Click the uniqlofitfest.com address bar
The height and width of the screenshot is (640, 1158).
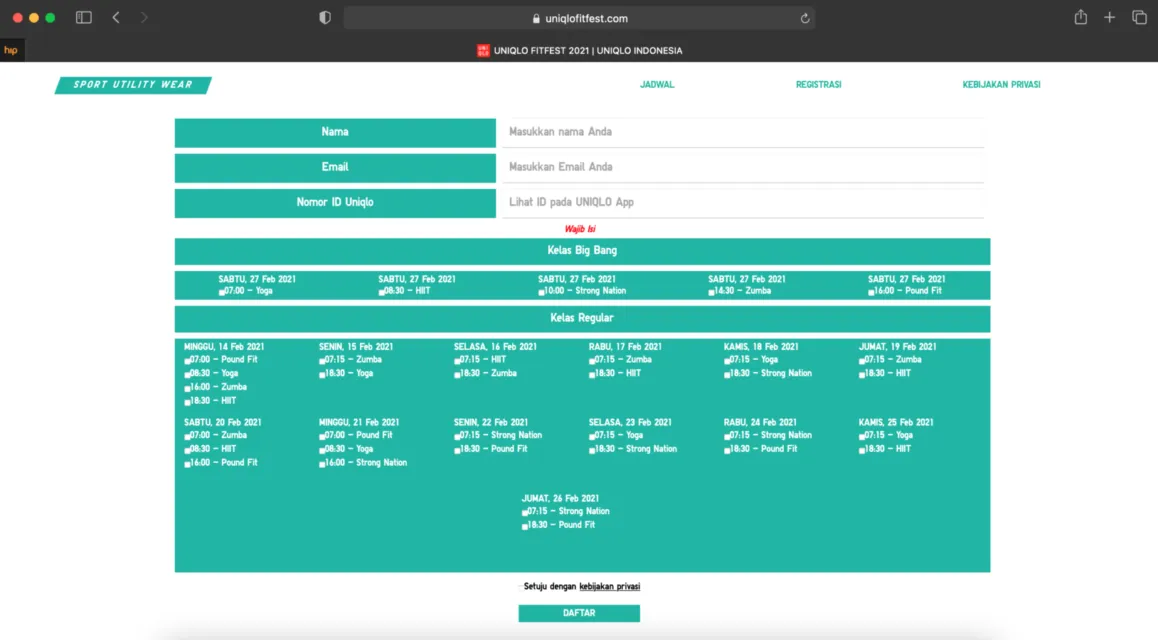[579, 18]
